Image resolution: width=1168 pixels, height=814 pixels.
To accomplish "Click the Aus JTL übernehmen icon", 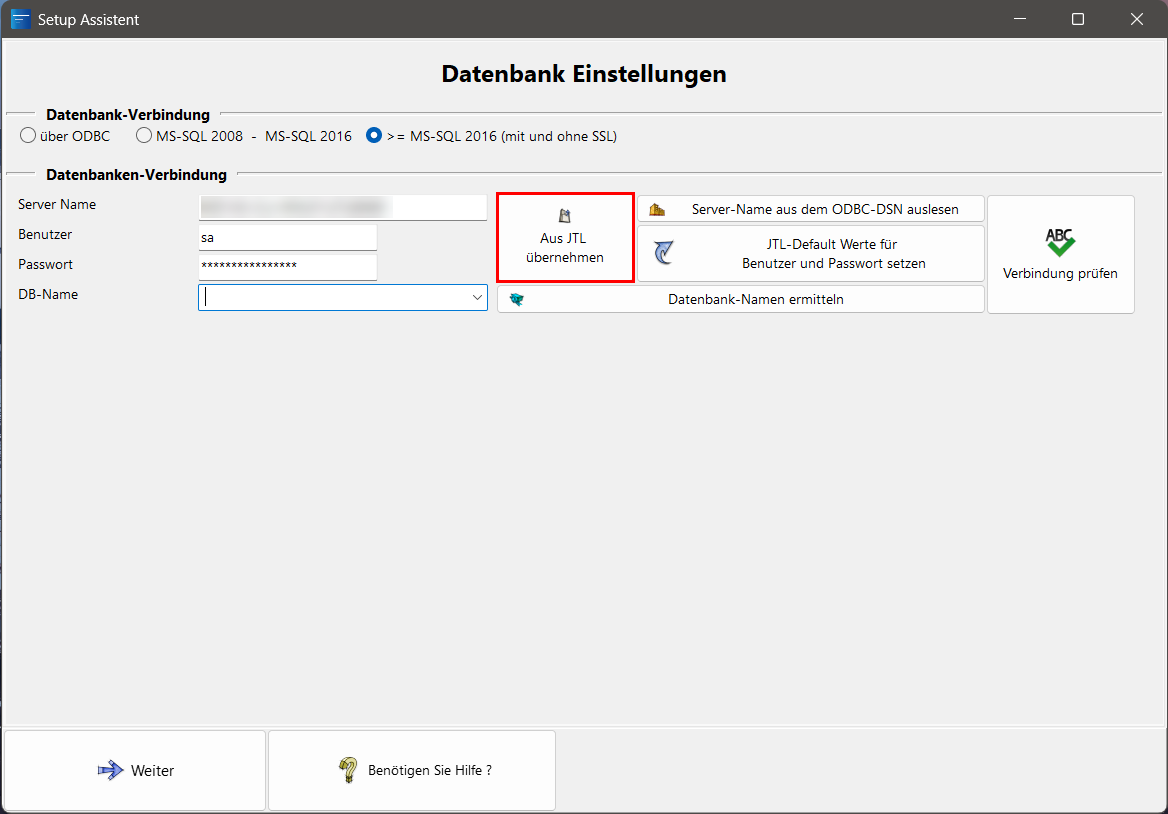I will 565,215.
